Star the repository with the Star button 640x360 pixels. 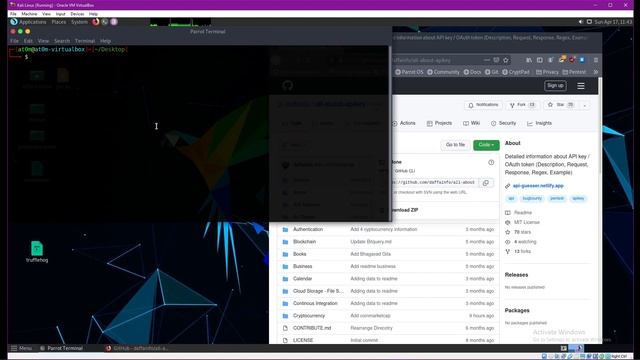(x=561, y=105)
